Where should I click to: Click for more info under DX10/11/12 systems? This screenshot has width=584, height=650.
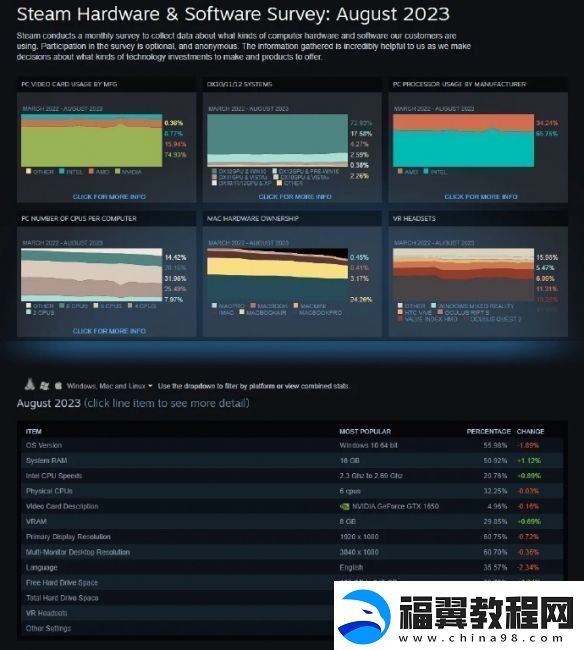coord(295,196)
